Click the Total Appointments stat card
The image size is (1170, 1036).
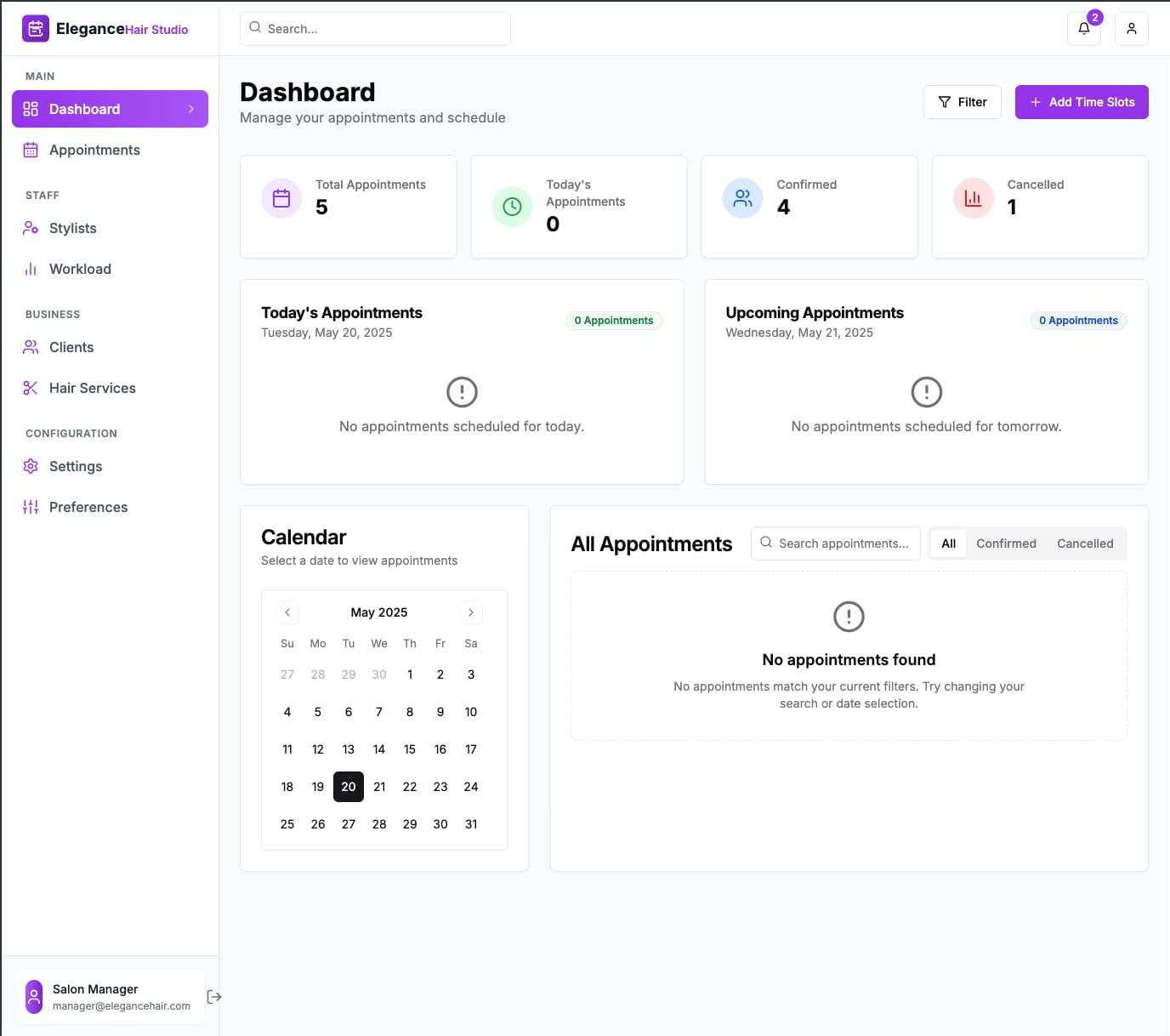pyautogui.click(x=349, y=207)
